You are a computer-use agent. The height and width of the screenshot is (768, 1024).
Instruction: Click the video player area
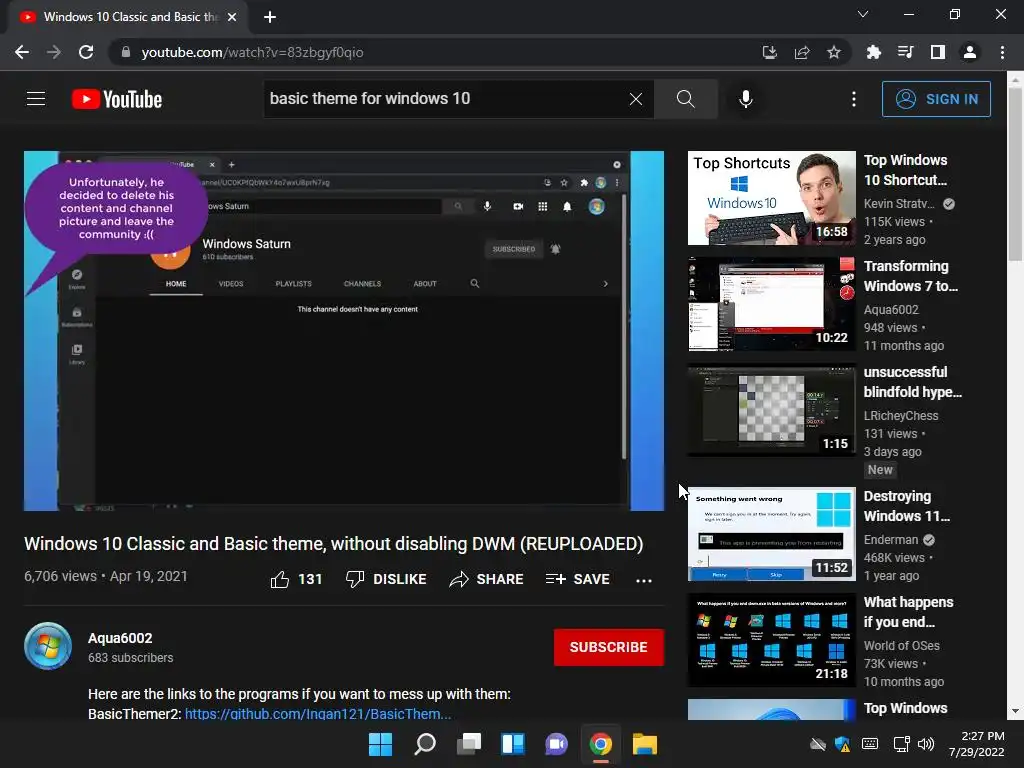point(344,330)
